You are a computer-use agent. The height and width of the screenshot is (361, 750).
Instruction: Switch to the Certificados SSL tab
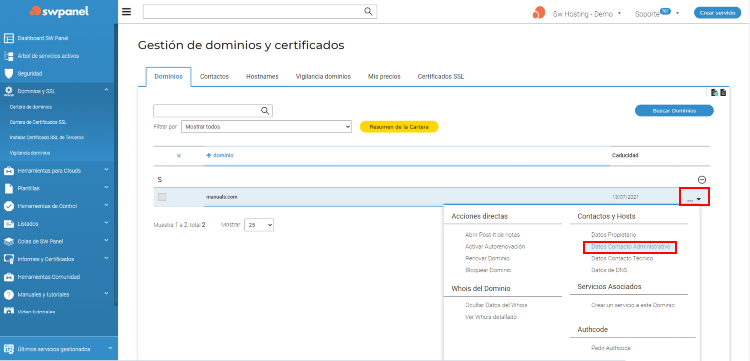(x=441, y=77)
